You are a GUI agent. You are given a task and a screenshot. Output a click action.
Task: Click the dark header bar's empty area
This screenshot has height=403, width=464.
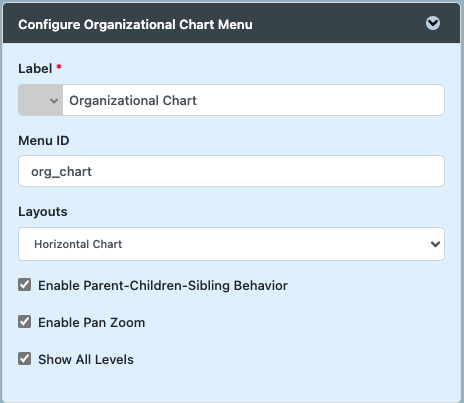point(338,23)
